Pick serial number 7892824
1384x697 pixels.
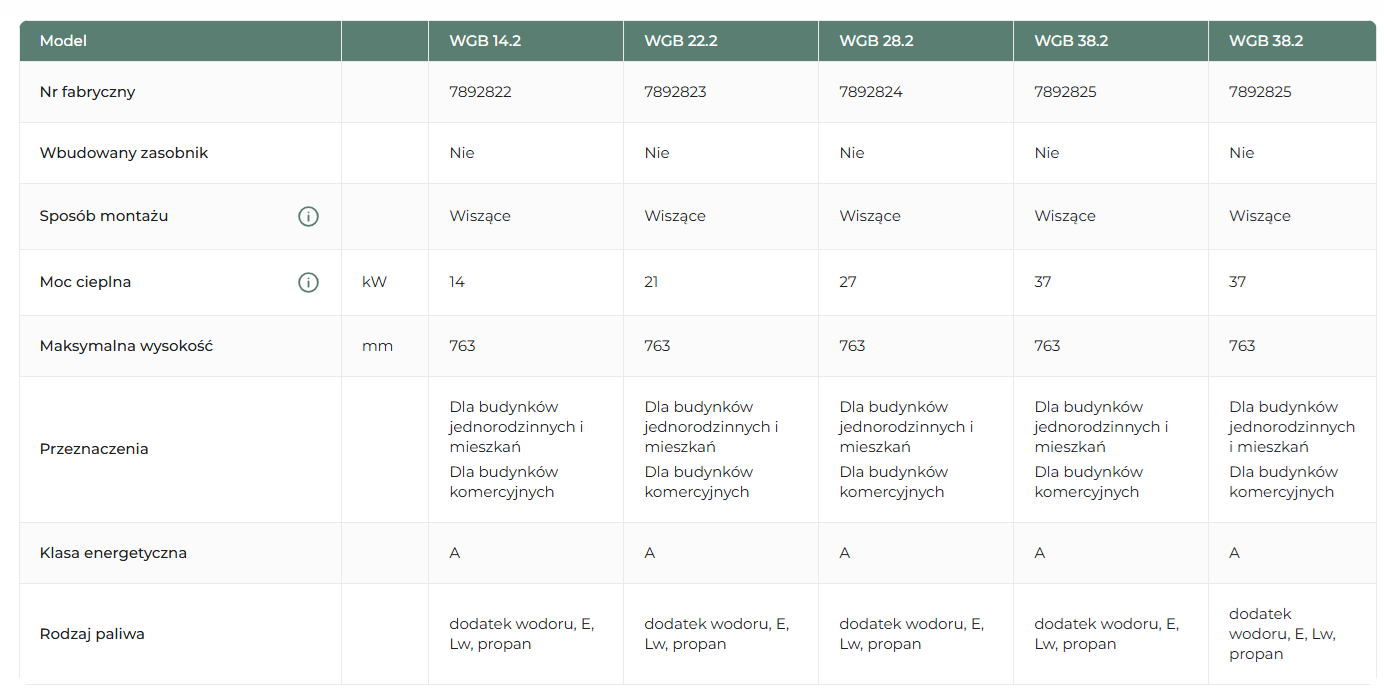(870, 92)
